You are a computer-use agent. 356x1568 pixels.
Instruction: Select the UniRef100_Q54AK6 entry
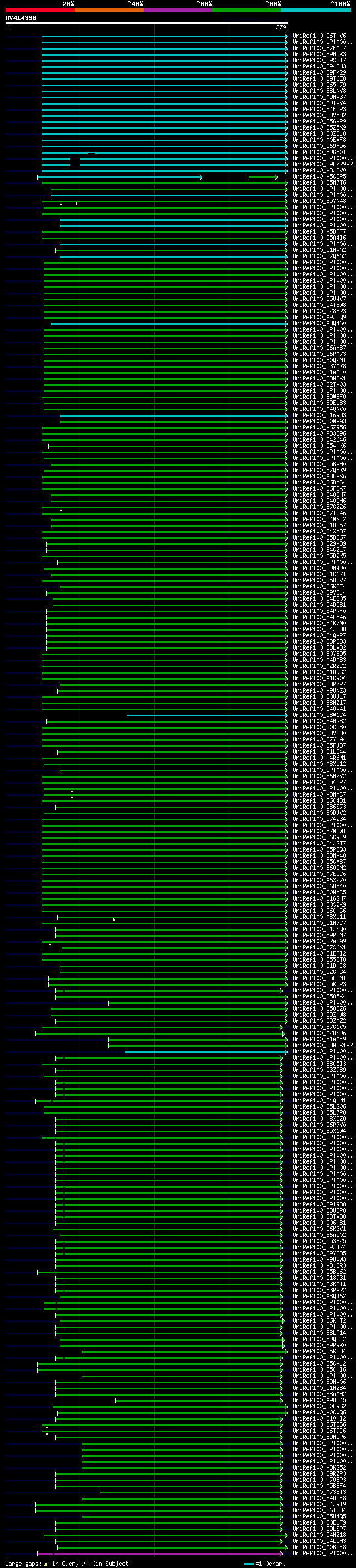click(319, 446)
